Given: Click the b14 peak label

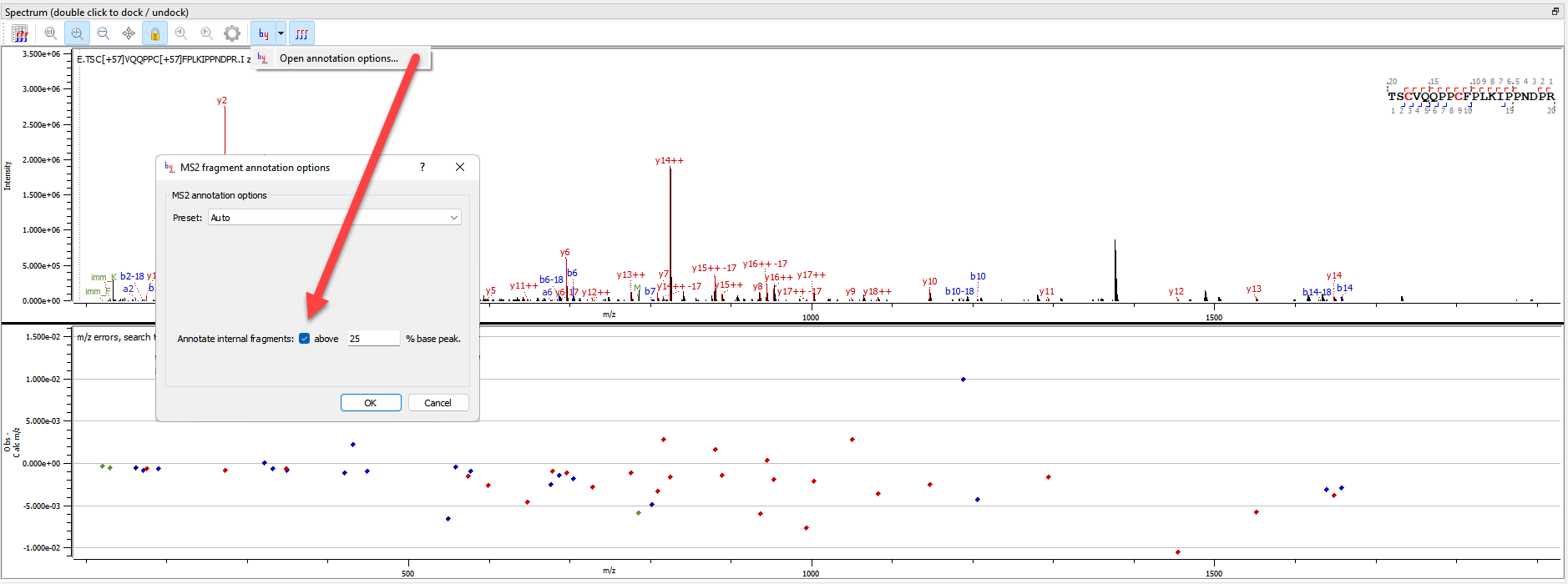Looking at the screenshot, I should tap(1344, 288).
